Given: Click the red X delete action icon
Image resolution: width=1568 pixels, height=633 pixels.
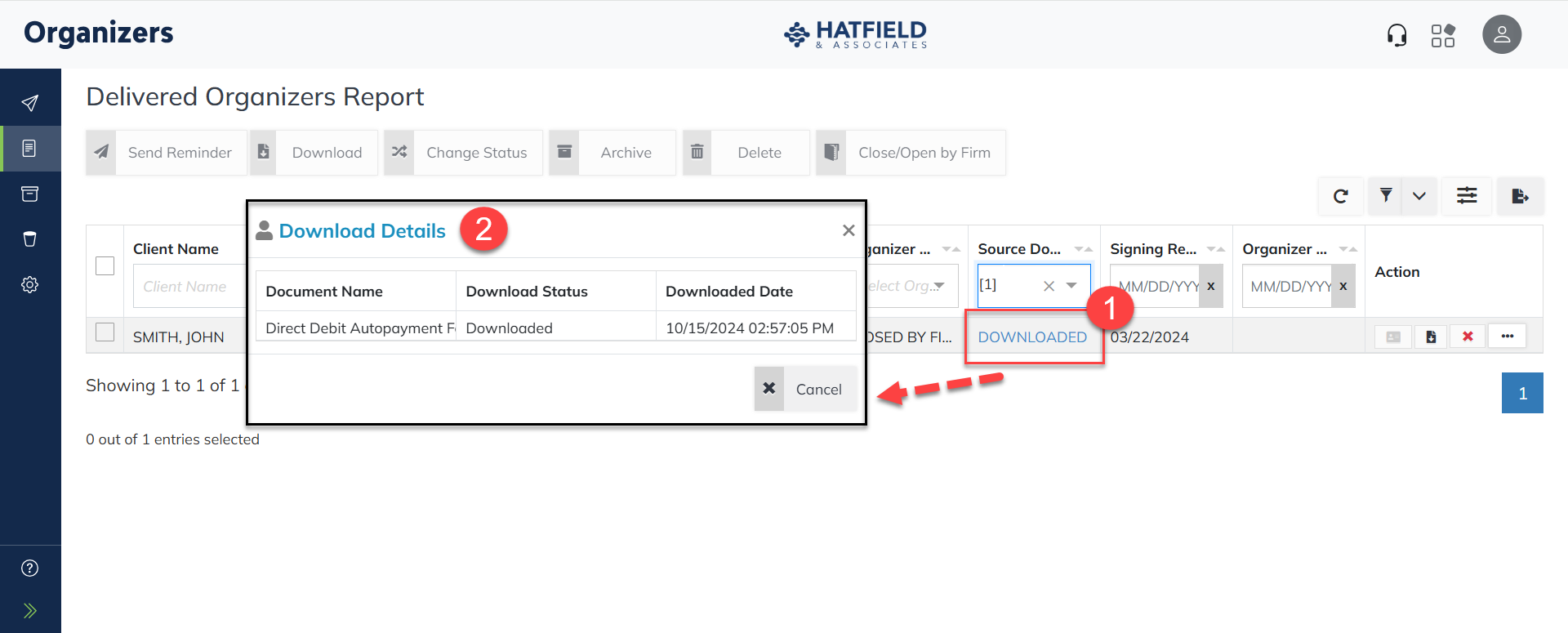Looking at the screenshot, I should (x=1468, y=337).
